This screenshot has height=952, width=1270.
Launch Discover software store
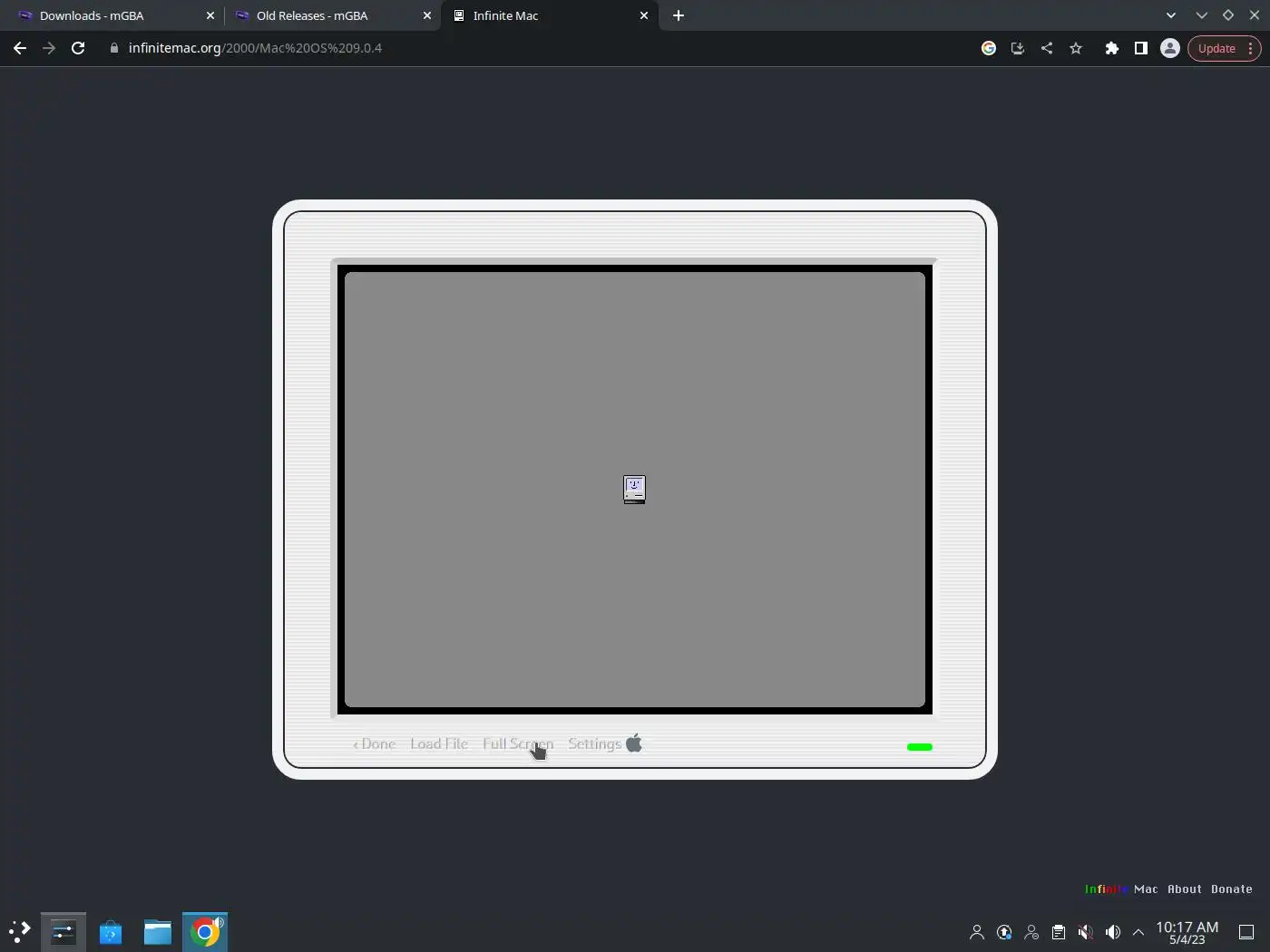pos(111,932)
